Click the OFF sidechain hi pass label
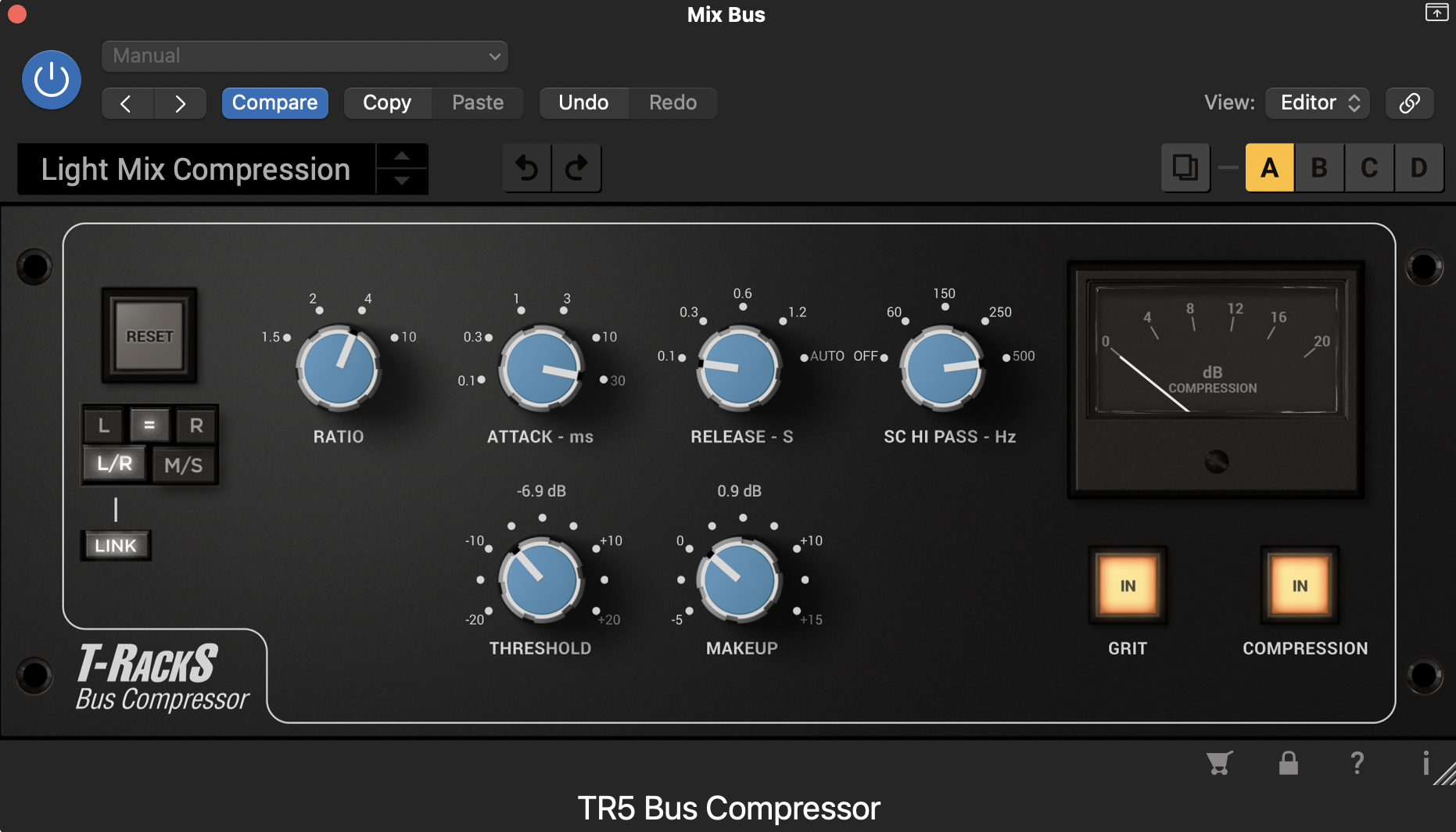The image size is (1456, 832). coord(866,356)
